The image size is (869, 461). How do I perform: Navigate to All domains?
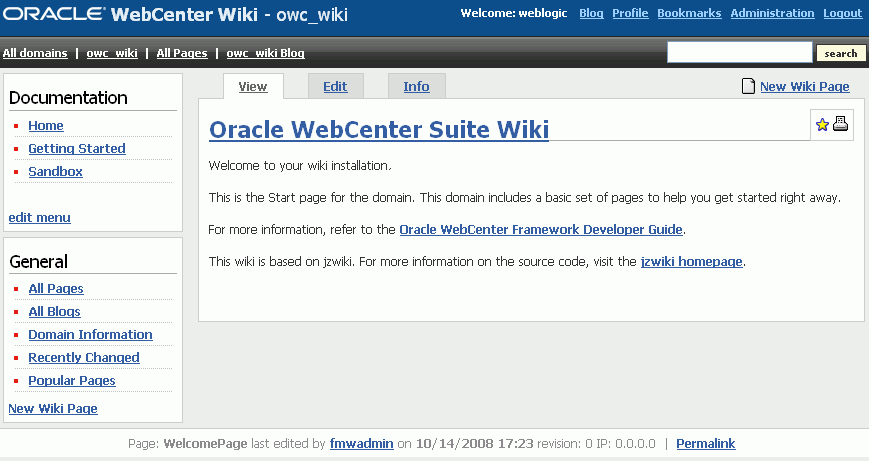point(35,53)
